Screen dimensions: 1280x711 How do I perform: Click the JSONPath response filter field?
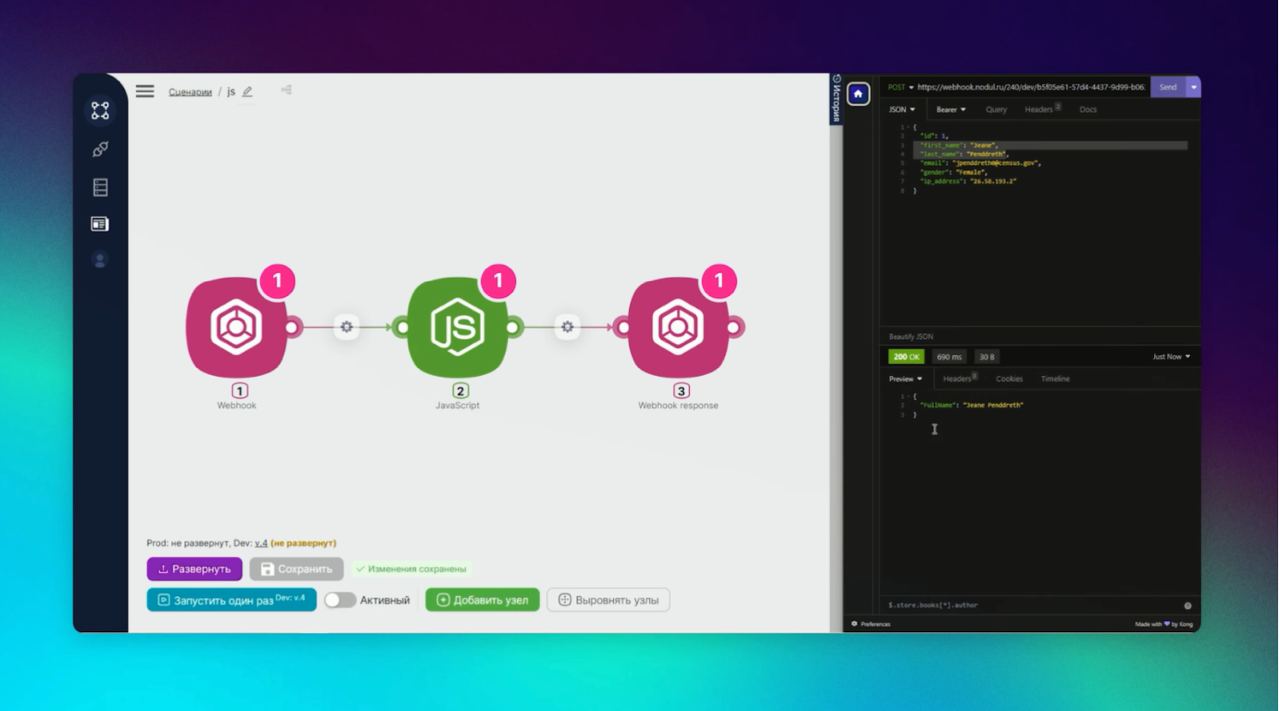(x=1030, y=605)
